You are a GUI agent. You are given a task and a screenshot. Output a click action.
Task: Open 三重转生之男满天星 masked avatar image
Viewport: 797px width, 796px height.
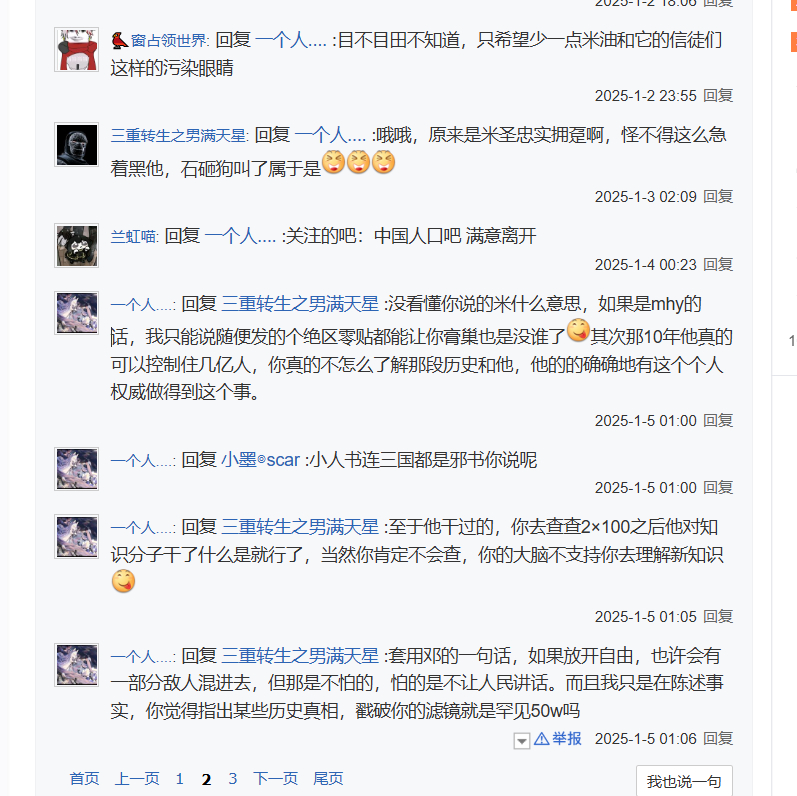77,145
